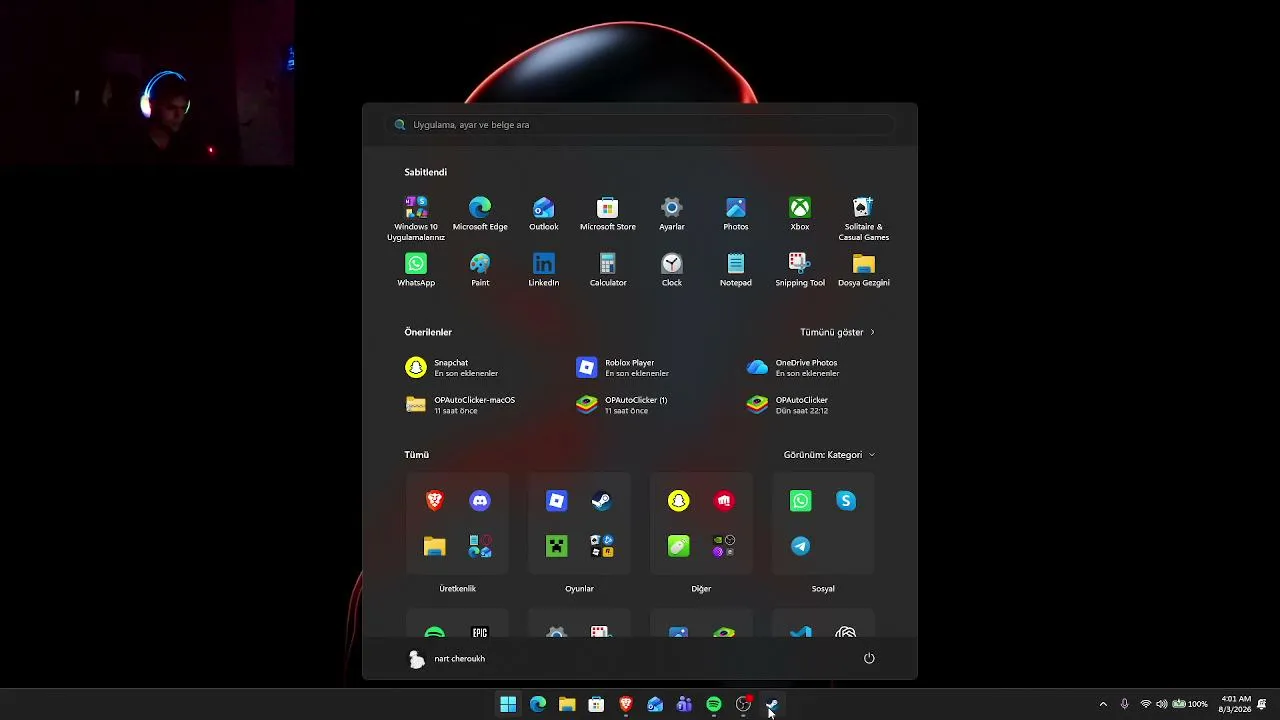Open Dosya Gezgini pinned app

864,270
